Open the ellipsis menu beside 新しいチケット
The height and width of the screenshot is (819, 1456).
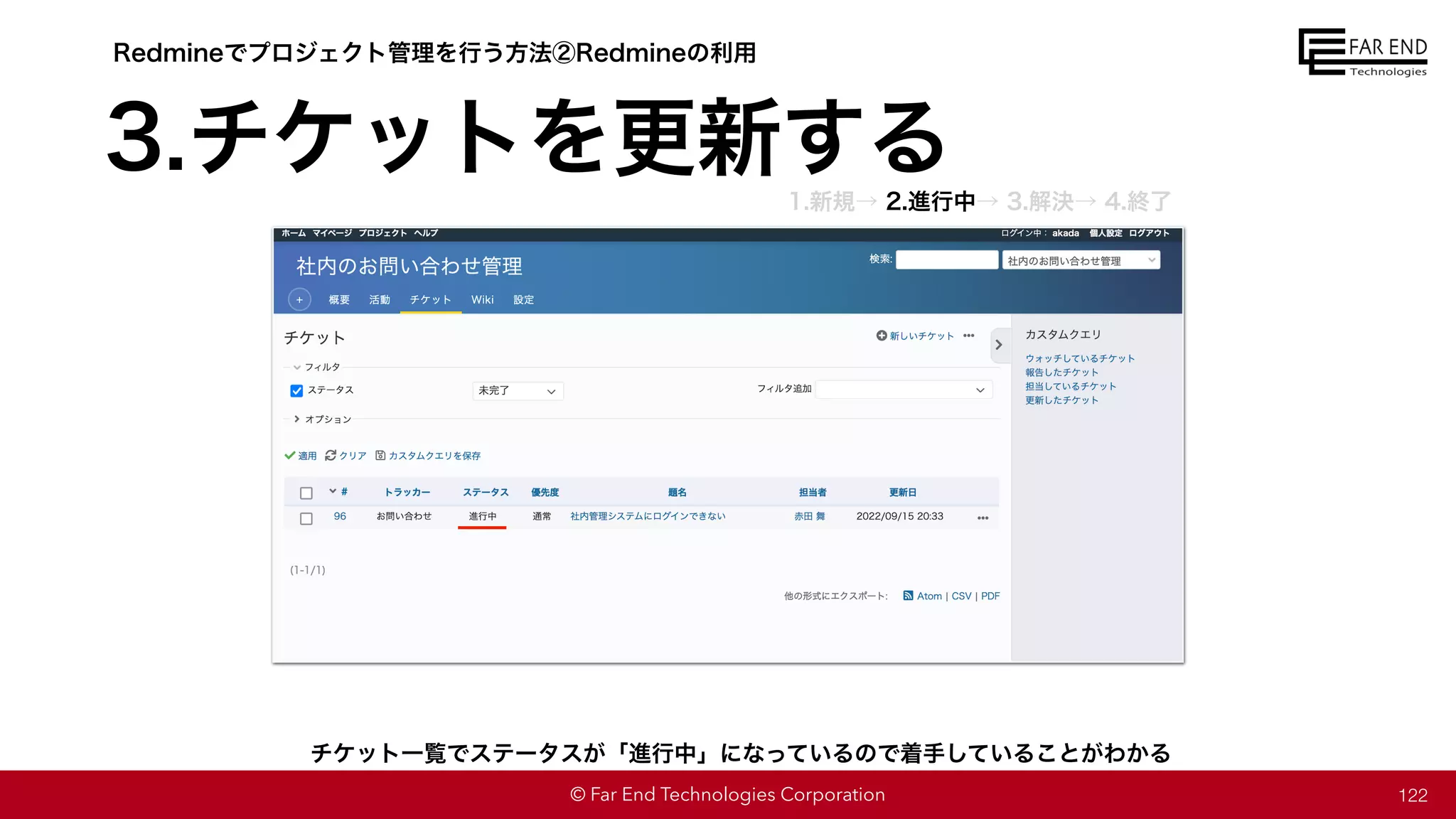pyautogui.click(x=969, y=336)
